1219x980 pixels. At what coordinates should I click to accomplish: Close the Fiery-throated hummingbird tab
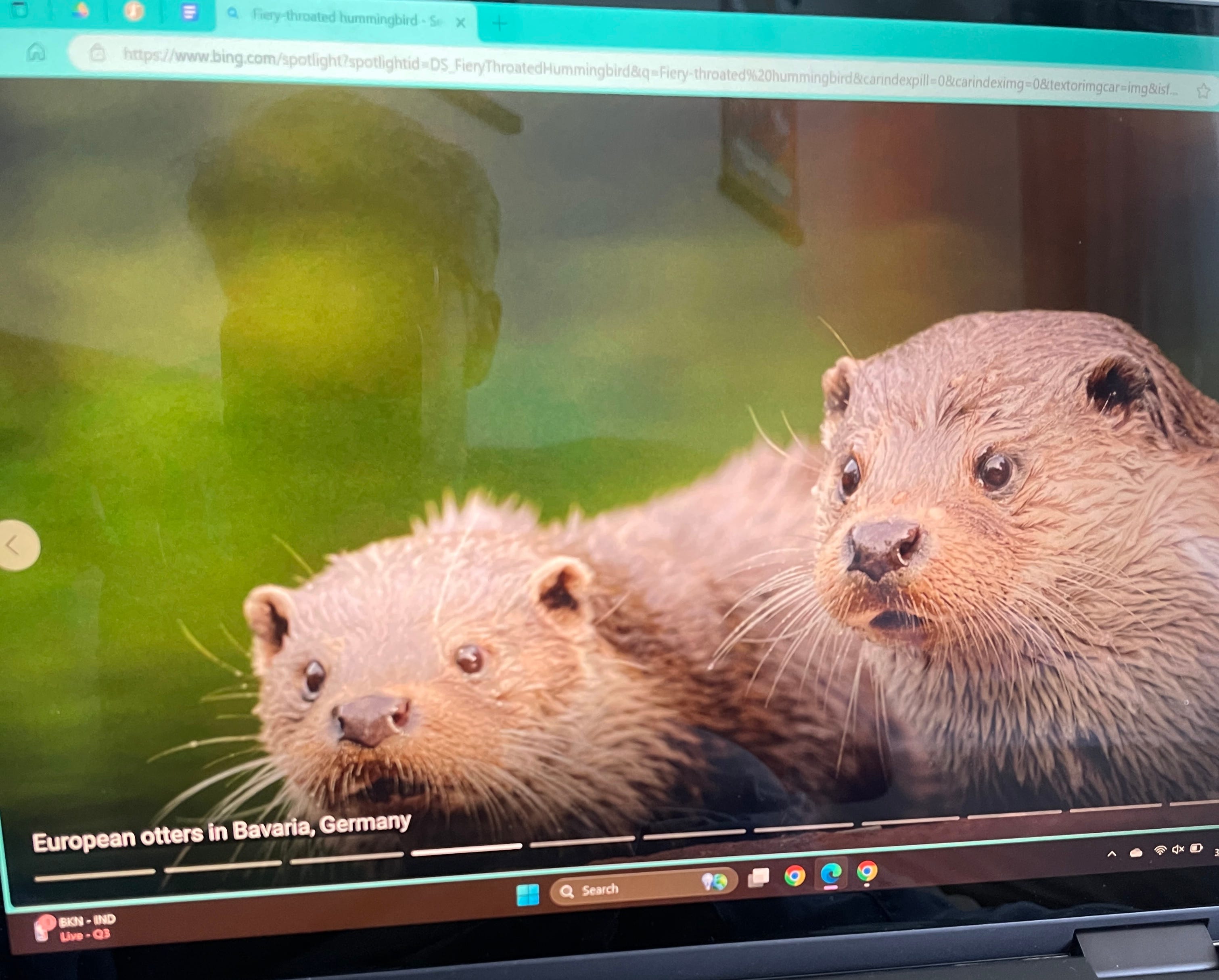[x=460, y=23]
